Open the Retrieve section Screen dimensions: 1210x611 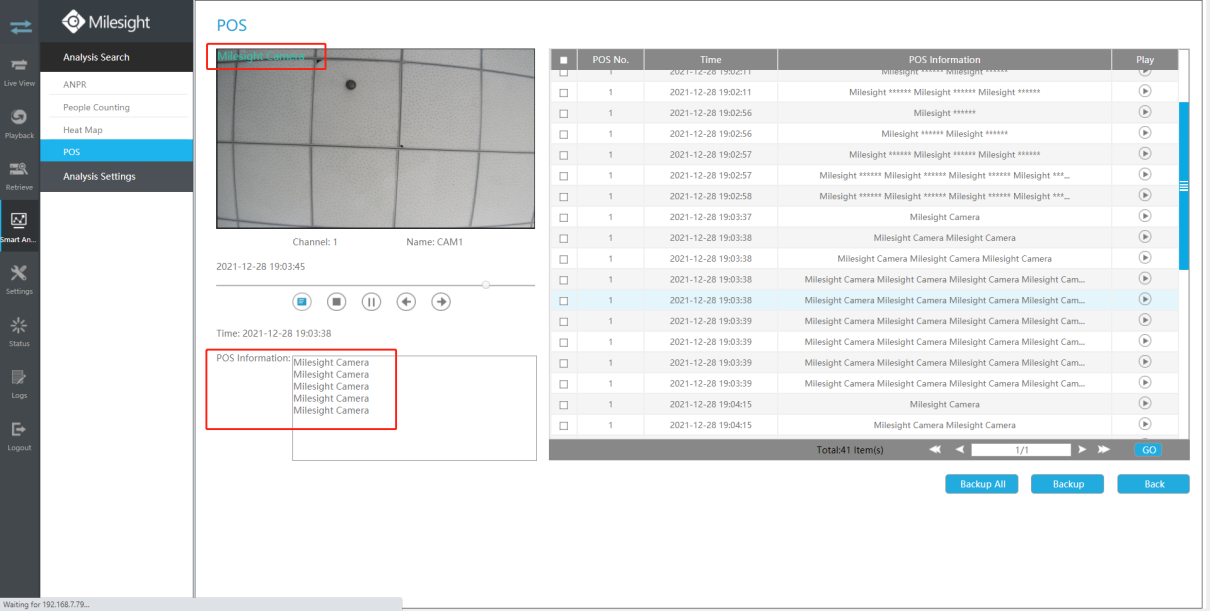(20, 176)
